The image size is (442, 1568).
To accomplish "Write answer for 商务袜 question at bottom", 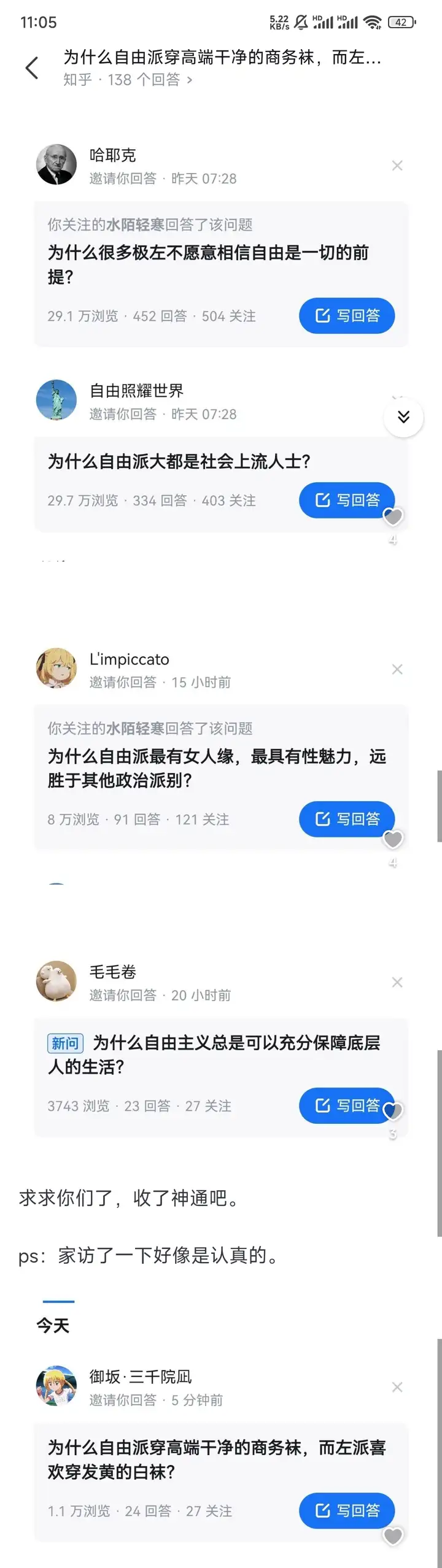I will tap(347, 1510).
